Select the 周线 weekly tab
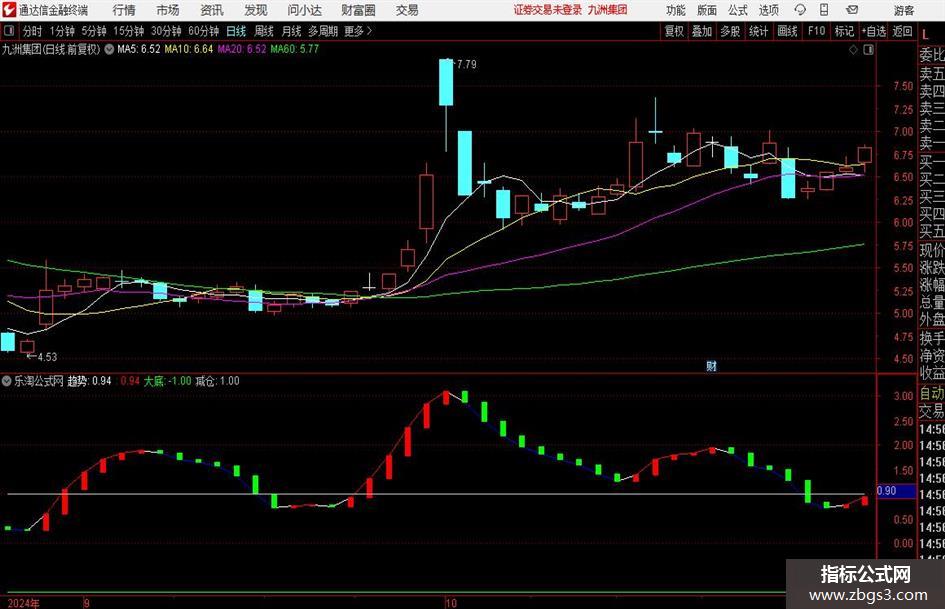 point(263,31)
